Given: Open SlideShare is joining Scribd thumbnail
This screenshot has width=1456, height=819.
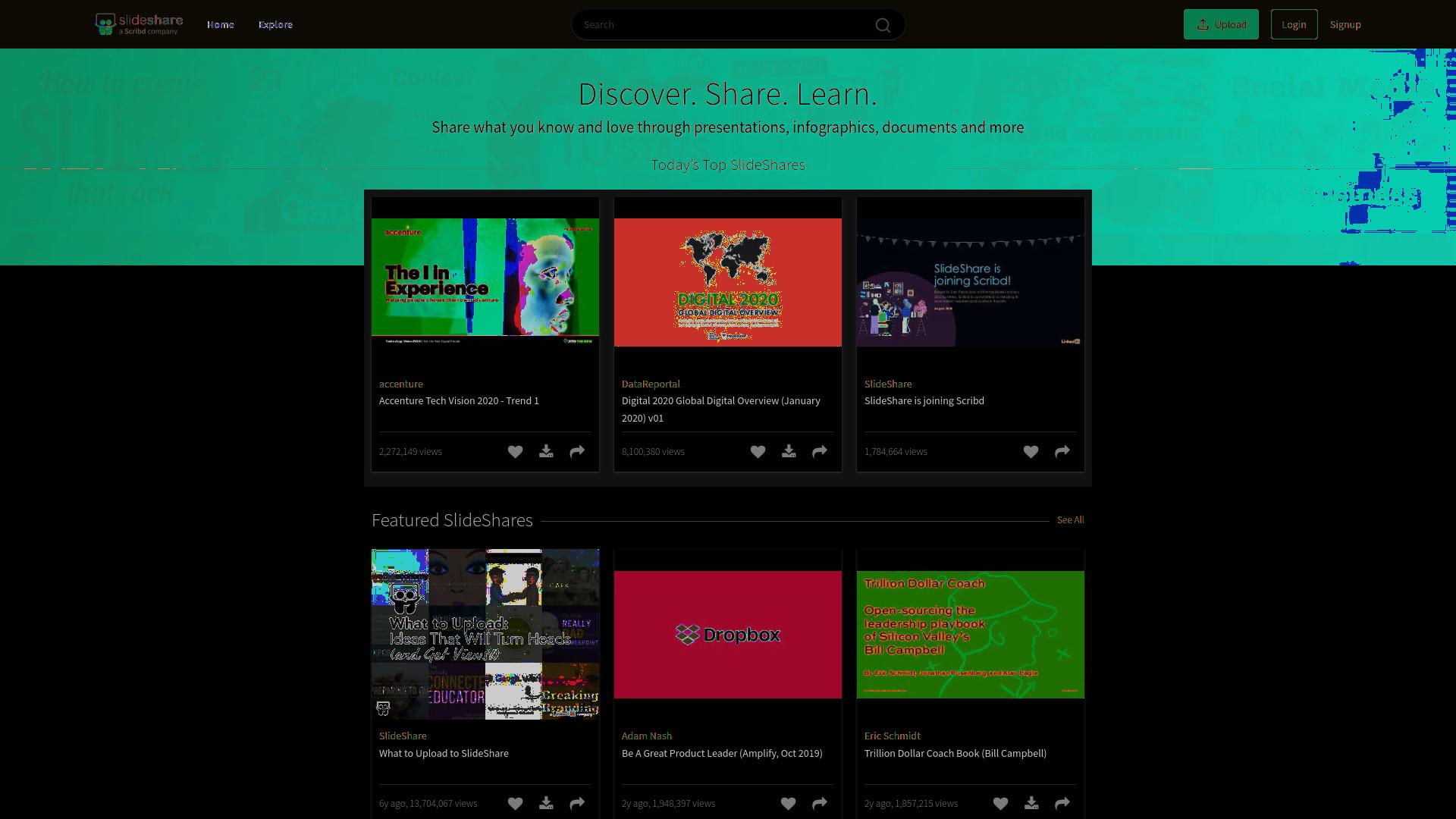Looking at the screenshot, I should pyautogui.click(x=971, y=282).
